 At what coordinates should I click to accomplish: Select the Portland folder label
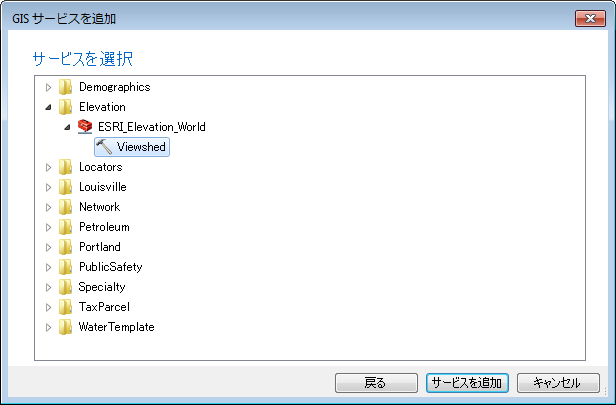[99, 247]
